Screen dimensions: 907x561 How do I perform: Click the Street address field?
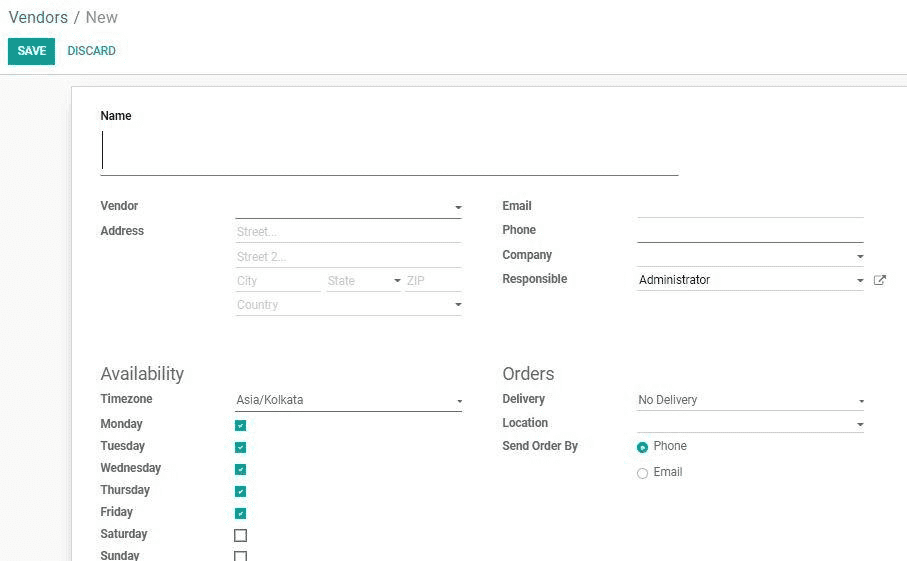pyautogui.click(x=348, y=232)
